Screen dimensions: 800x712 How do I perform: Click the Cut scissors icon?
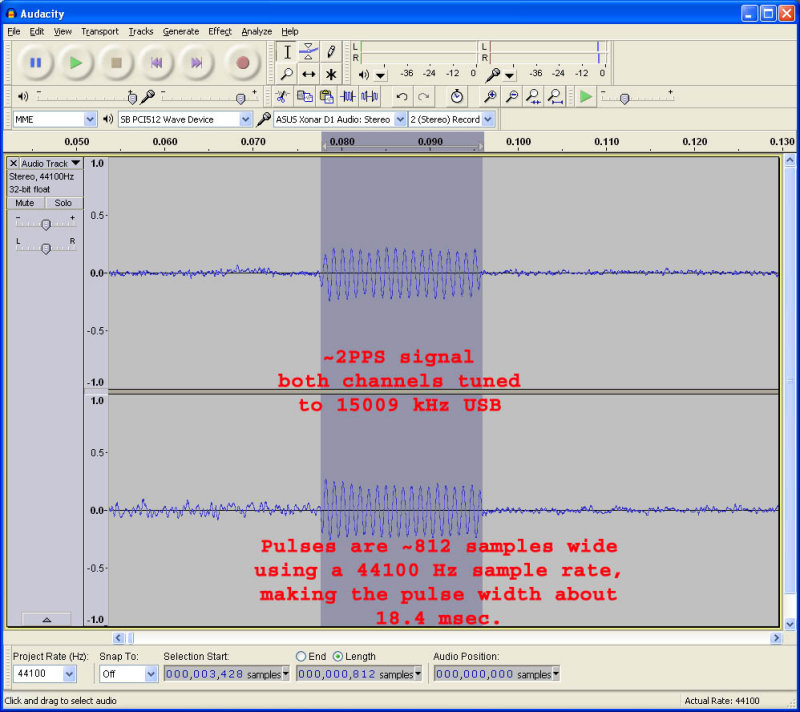[282, 96]
